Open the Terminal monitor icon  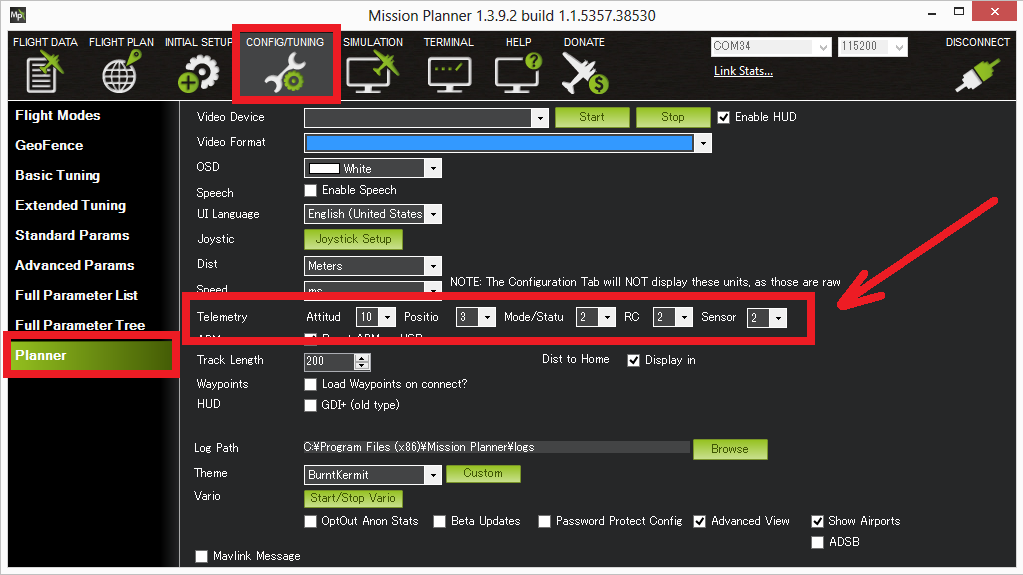click(x=448, y=72)
